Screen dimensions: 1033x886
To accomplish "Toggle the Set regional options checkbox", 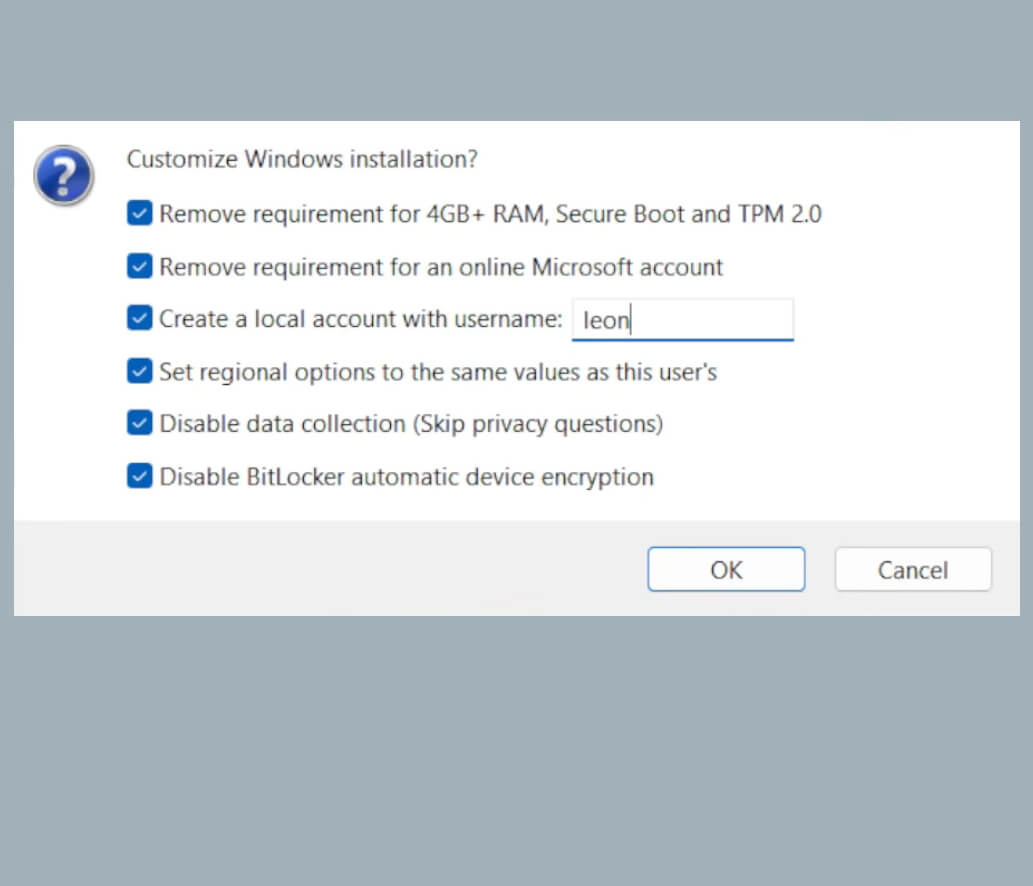I will coord(140,371).
